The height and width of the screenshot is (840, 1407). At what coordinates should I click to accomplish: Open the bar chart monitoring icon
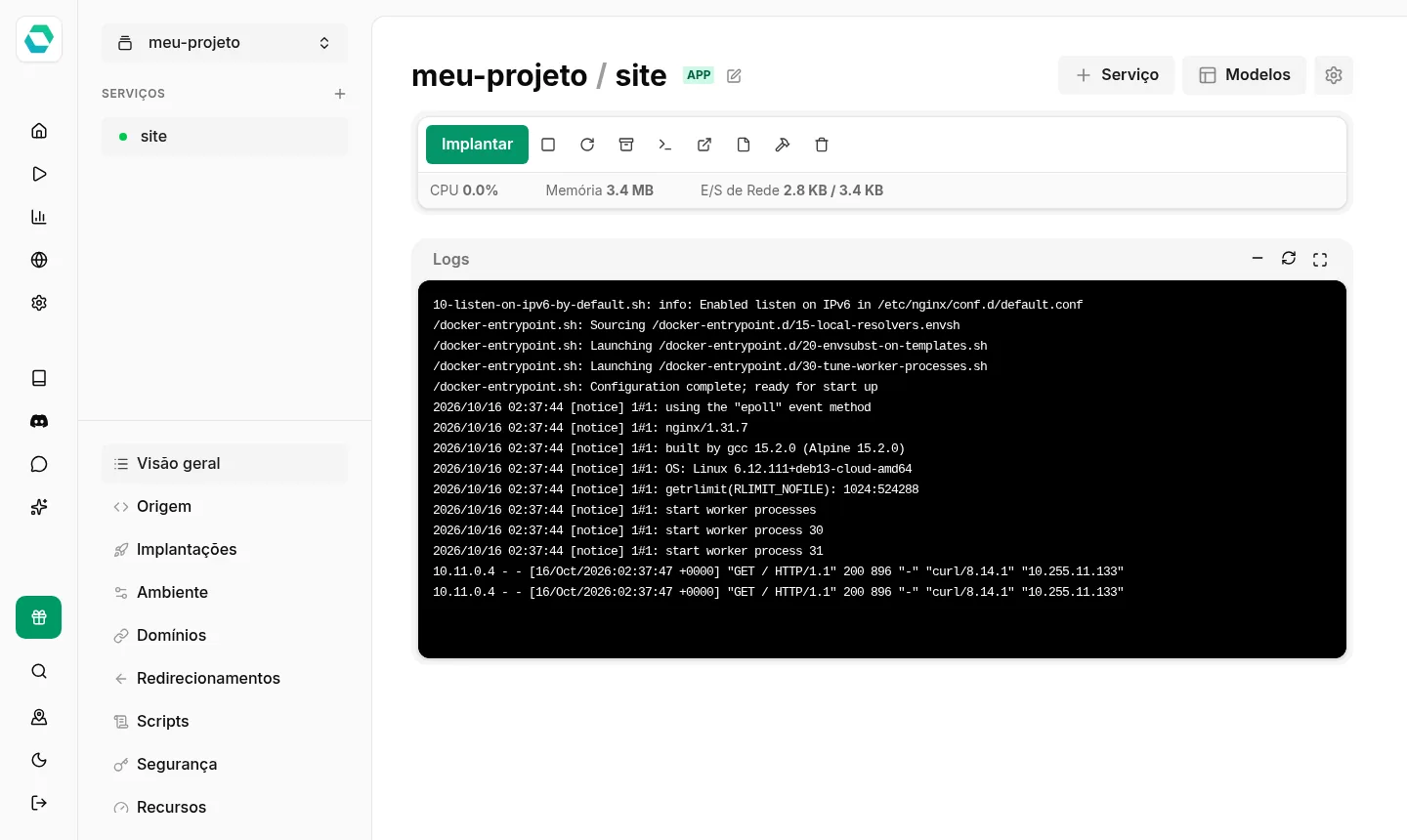click(x=39, y=217)
